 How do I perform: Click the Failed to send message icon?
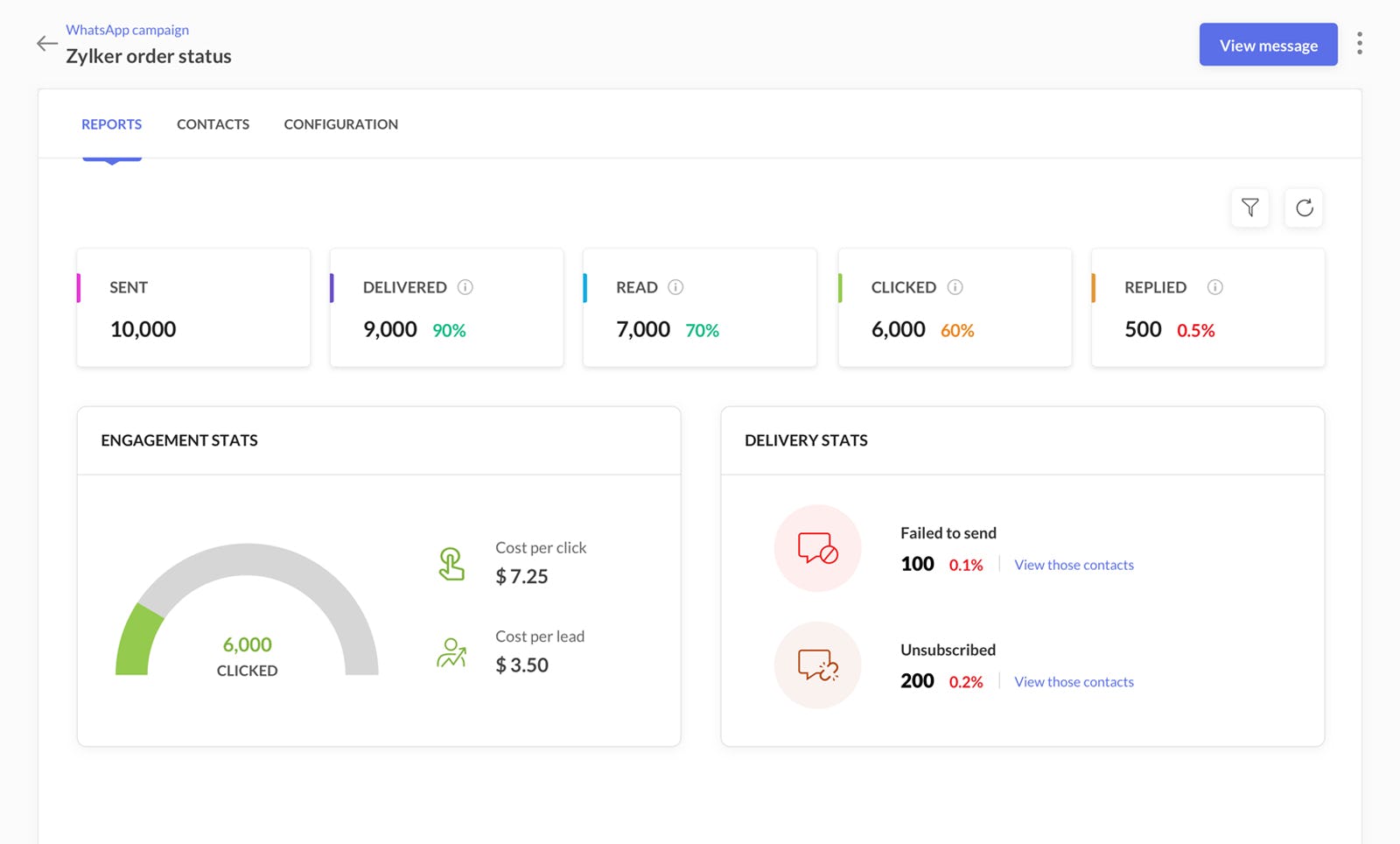818,548
